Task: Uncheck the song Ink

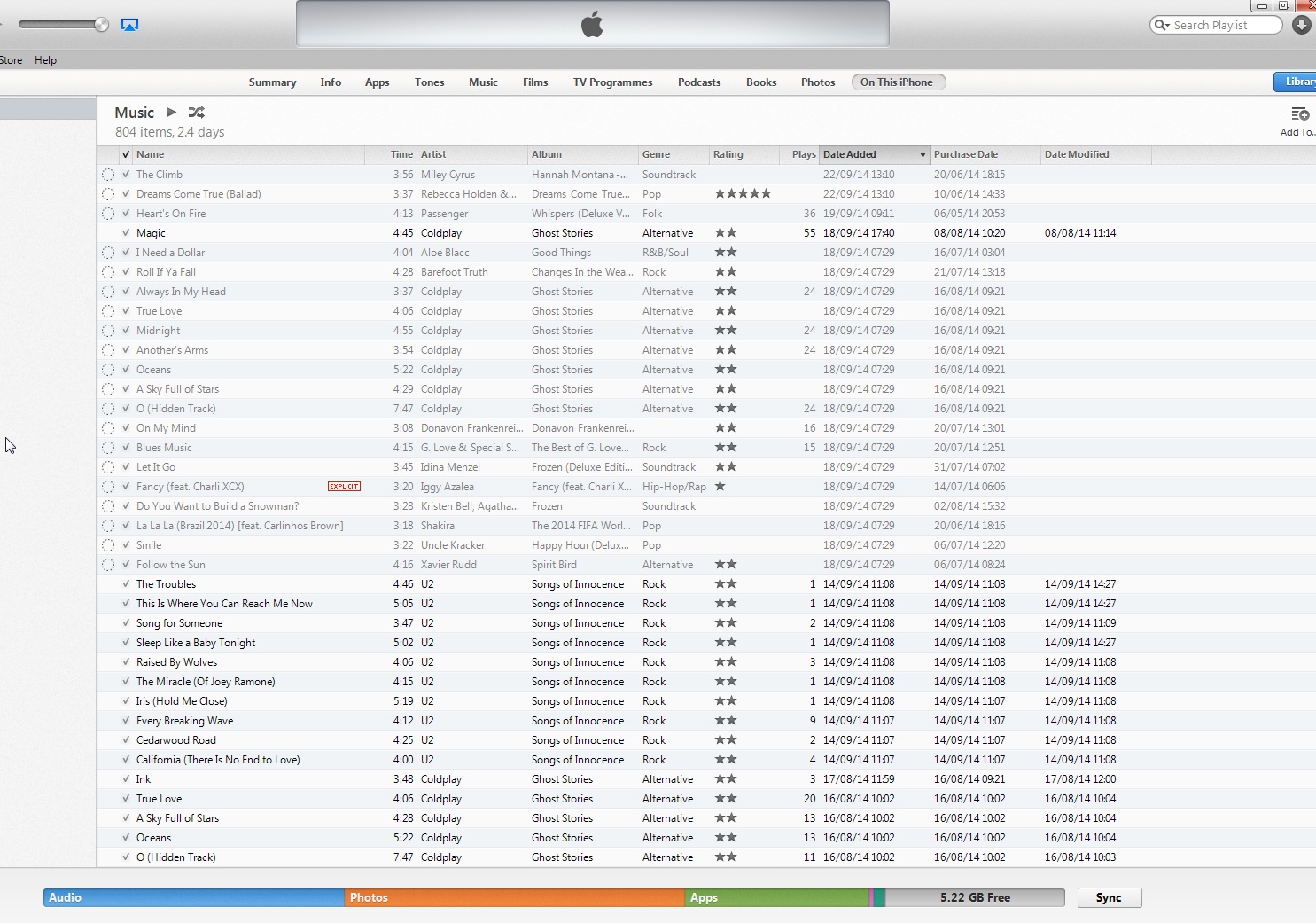Action: [126, 779]
